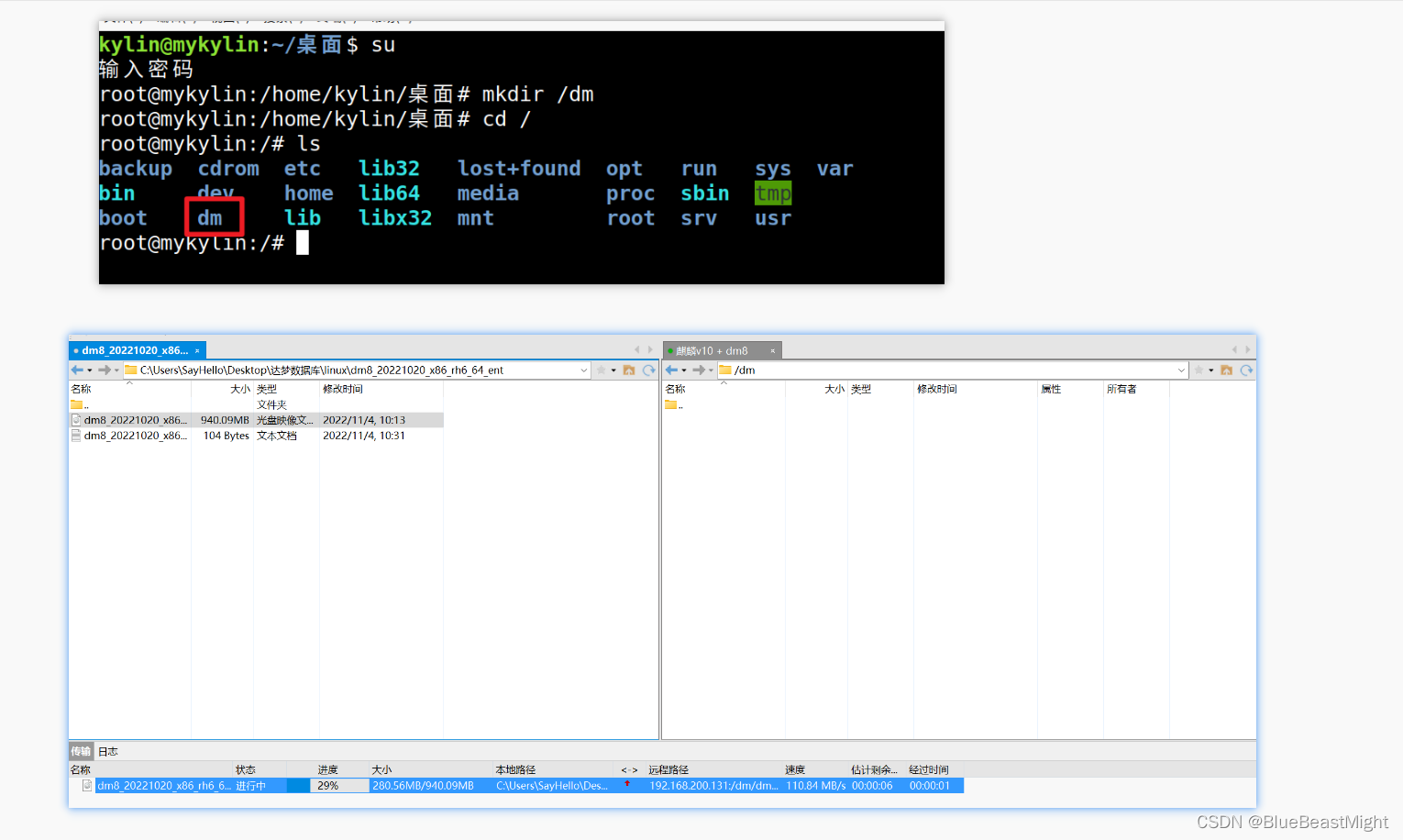Open local forward-history dropdown arrow
1403x840 pixels.
pos(116,370)
